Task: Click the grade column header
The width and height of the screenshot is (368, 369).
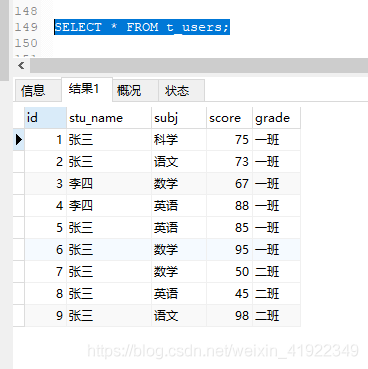Action: point(276,118)
